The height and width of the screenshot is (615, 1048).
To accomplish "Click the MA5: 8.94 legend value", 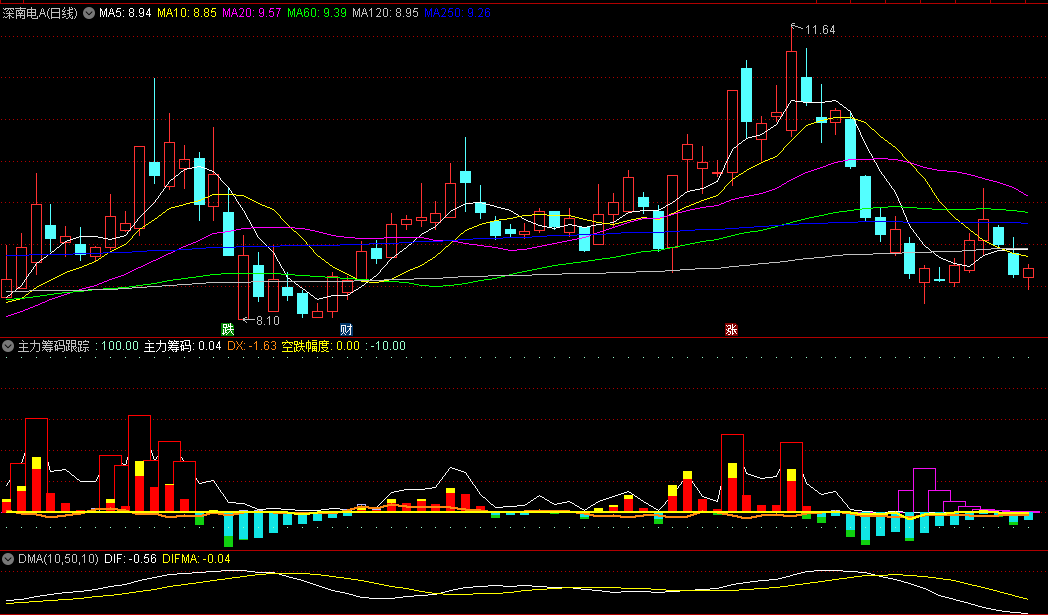I will pos(125,13).
